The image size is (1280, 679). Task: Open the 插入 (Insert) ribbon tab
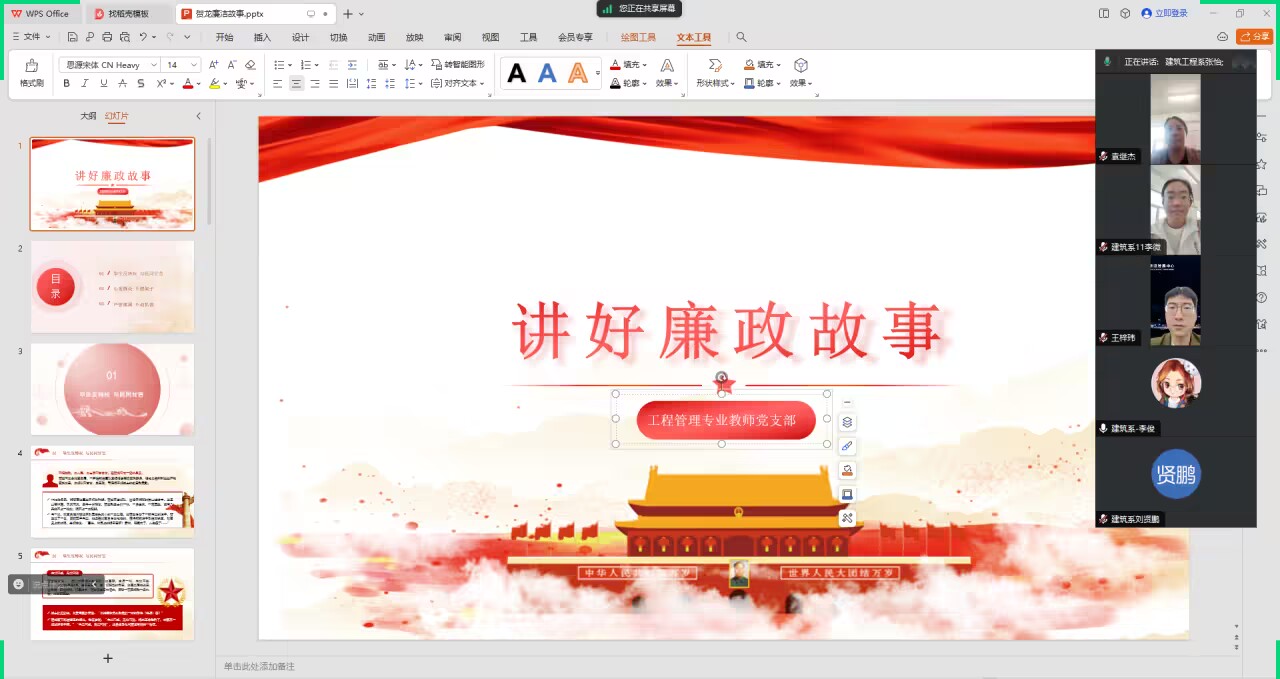click(x=262, y=37)
